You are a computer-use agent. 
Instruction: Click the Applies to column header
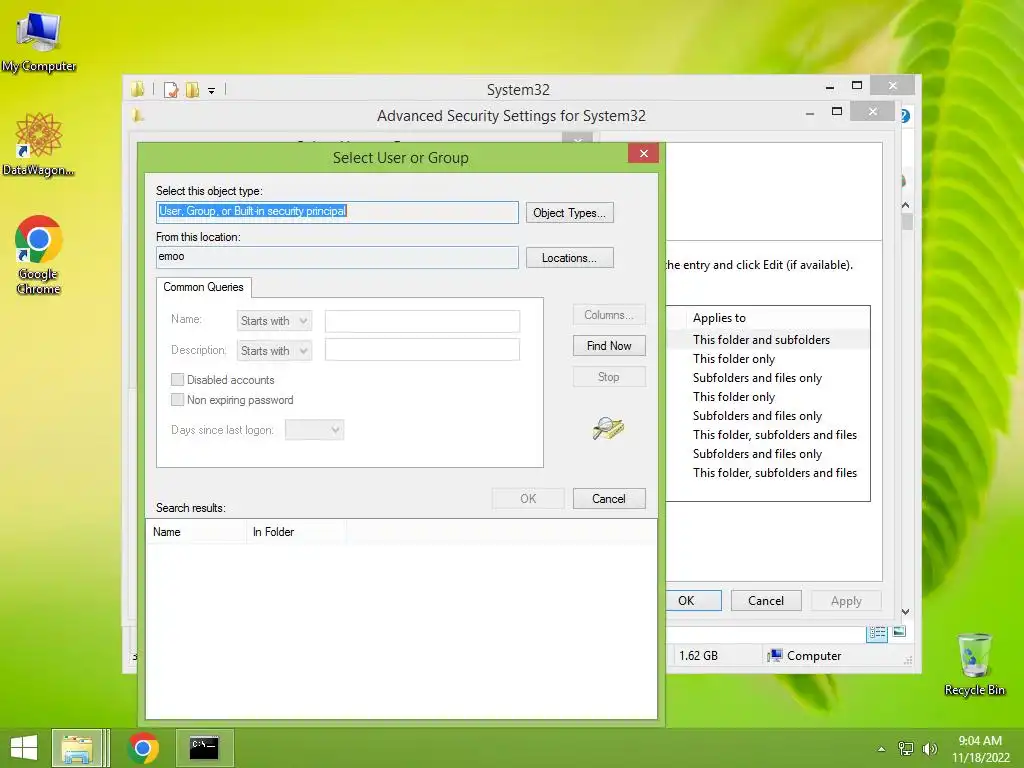point(719,317)
